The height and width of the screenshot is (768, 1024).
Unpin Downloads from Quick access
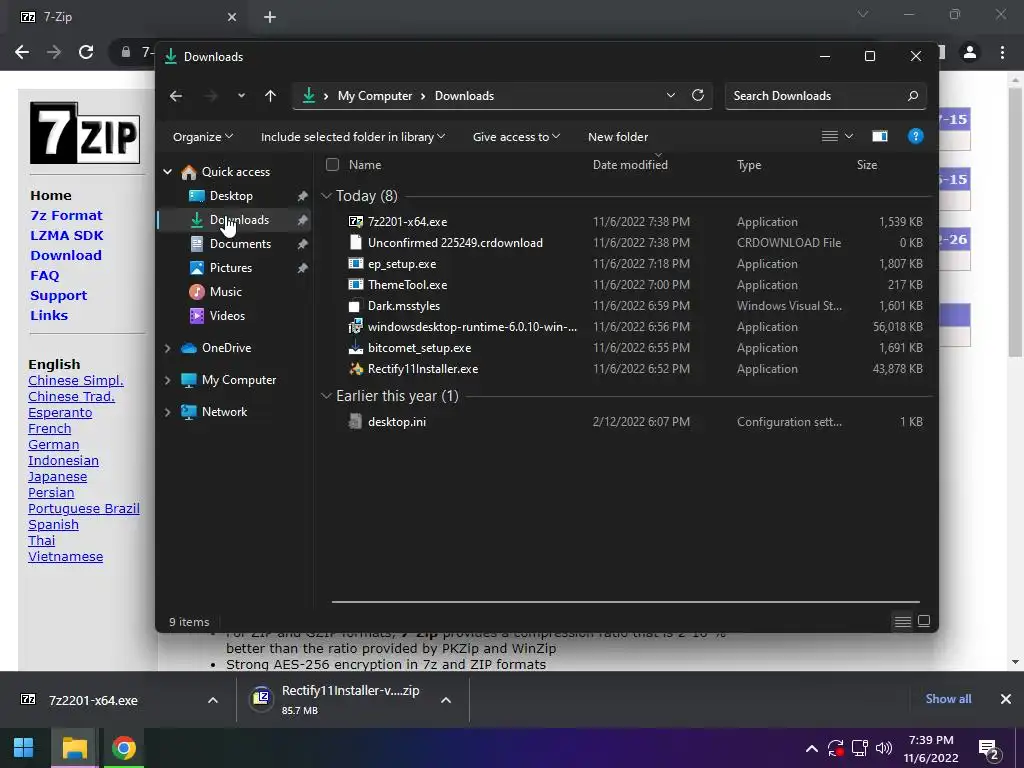[302, 220]
